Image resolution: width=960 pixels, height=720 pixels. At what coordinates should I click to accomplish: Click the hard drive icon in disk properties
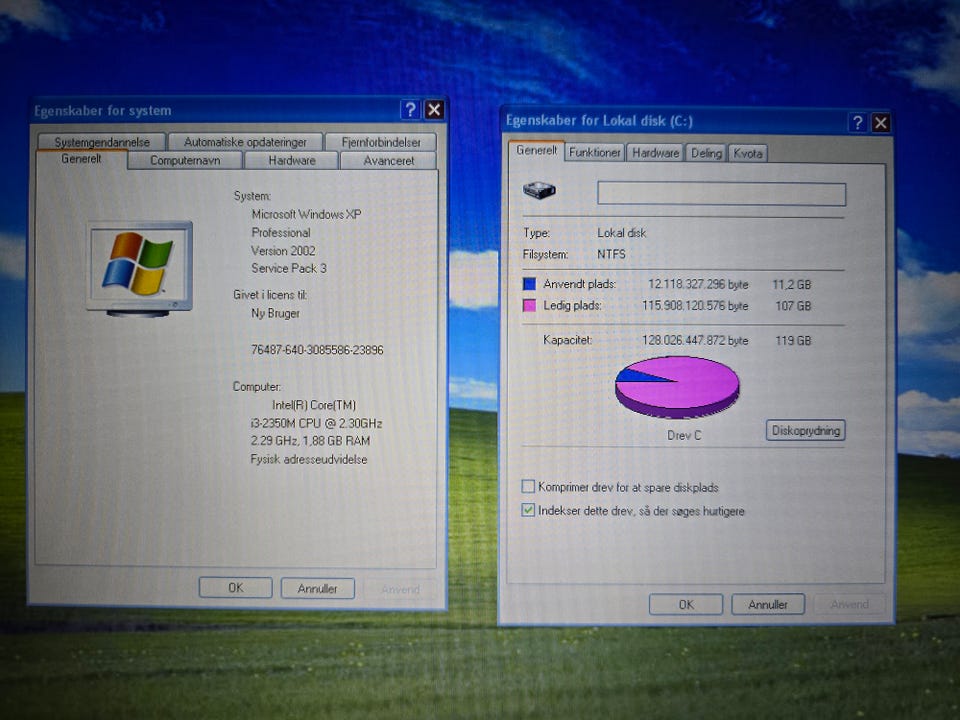coord(539,190)
